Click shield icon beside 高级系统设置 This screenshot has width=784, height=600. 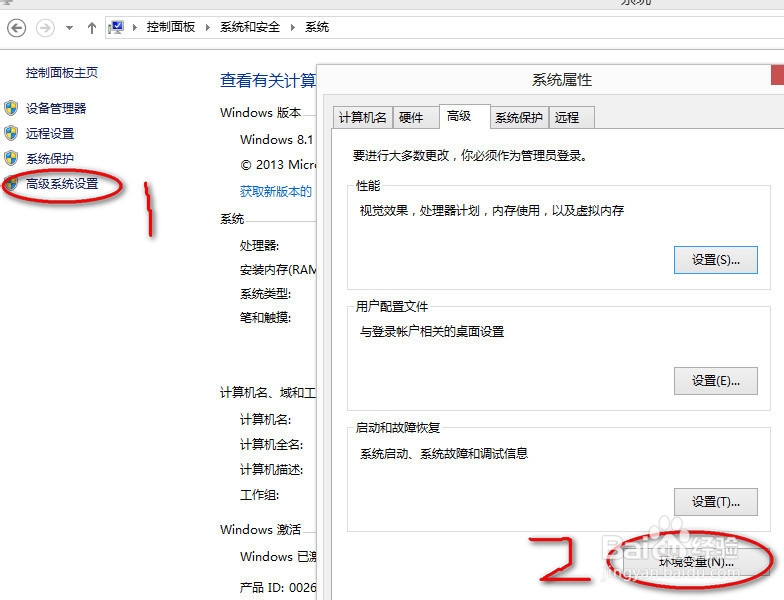point(11,183)
